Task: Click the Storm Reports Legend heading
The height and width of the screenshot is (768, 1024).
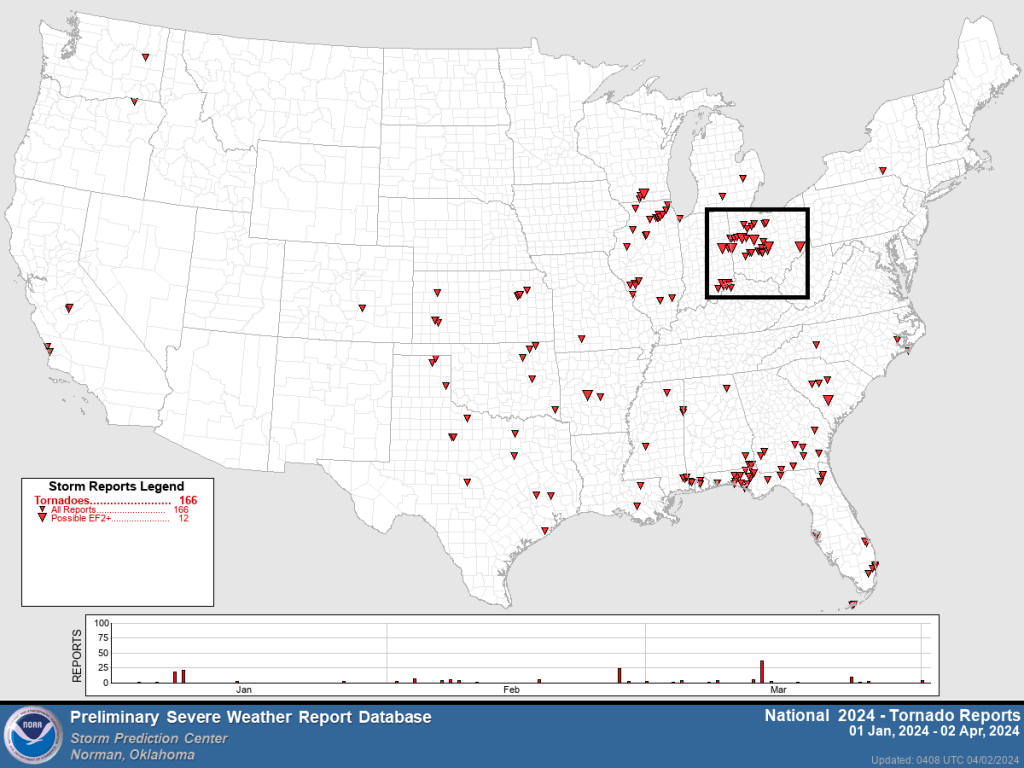Action: [116, 485]
